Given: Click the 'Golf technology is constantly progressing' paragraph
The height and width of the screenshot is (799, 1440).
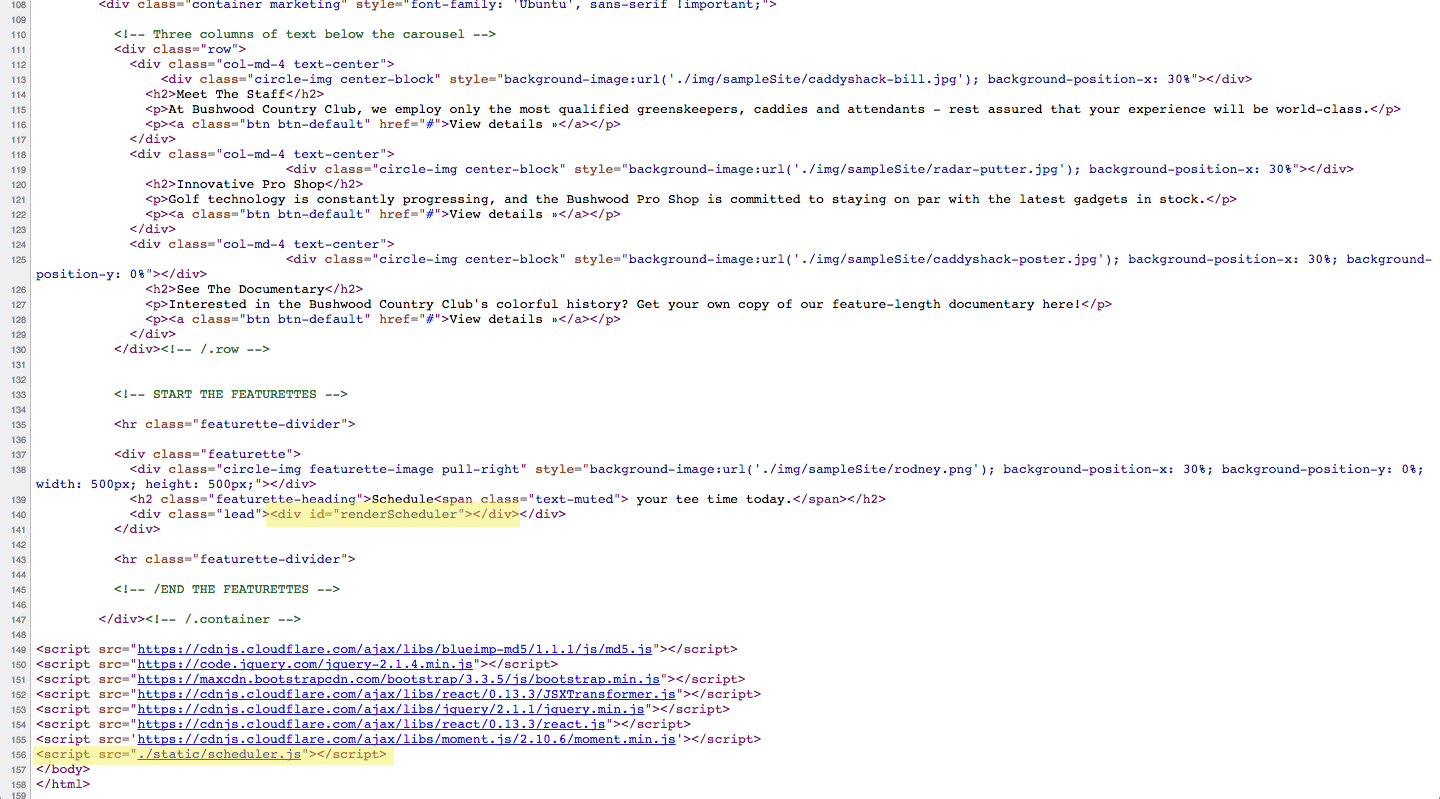Looking at the screenshot, I should click(x=691, y=199).
